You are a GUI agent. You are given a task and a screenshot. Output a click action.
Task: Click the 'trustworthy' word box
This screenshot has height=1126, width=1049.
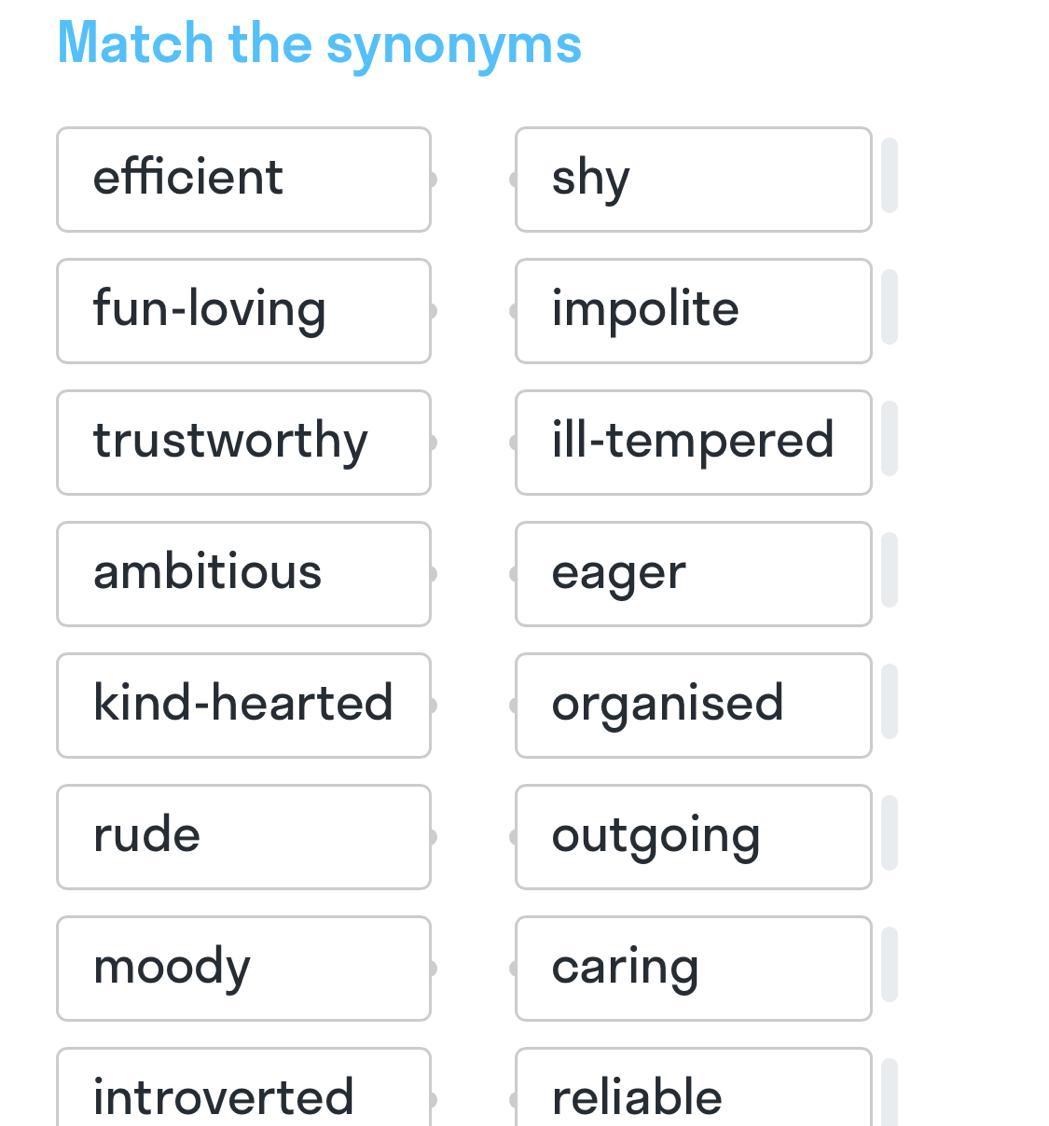click(243, 442)
